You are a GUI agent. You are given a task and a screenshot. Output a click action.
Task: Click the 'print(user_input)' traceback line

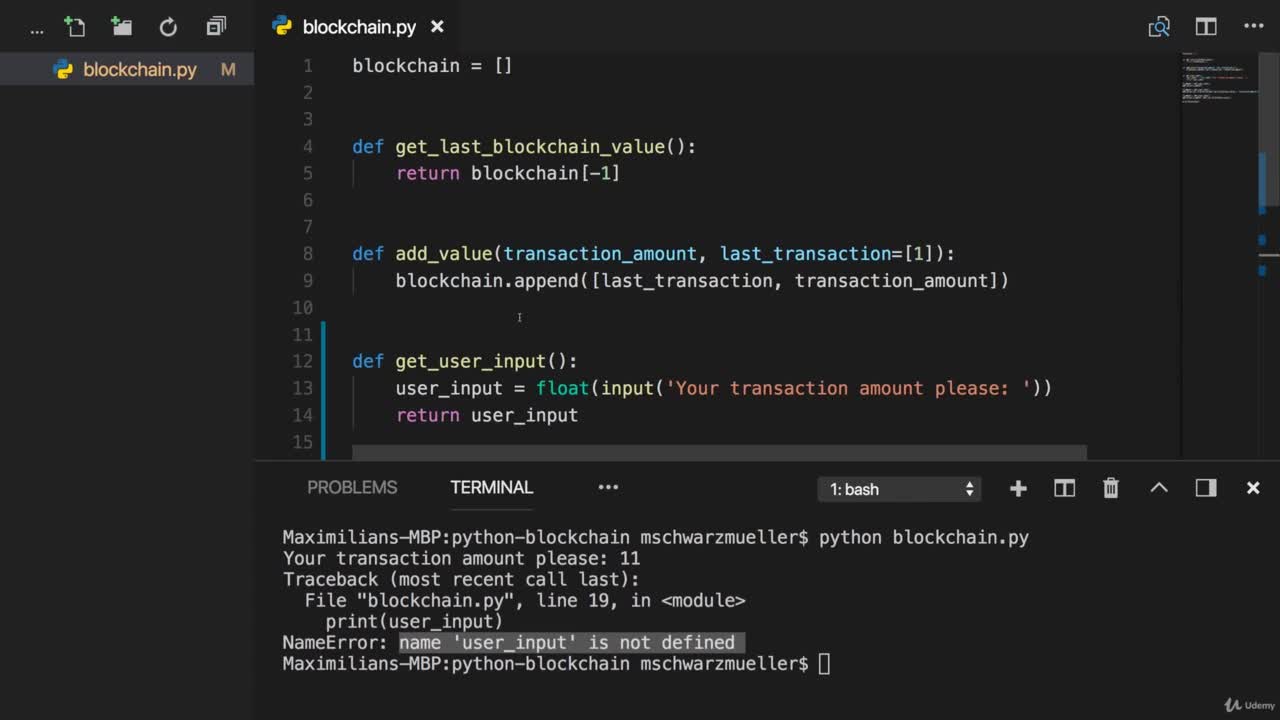pos(414,622)
